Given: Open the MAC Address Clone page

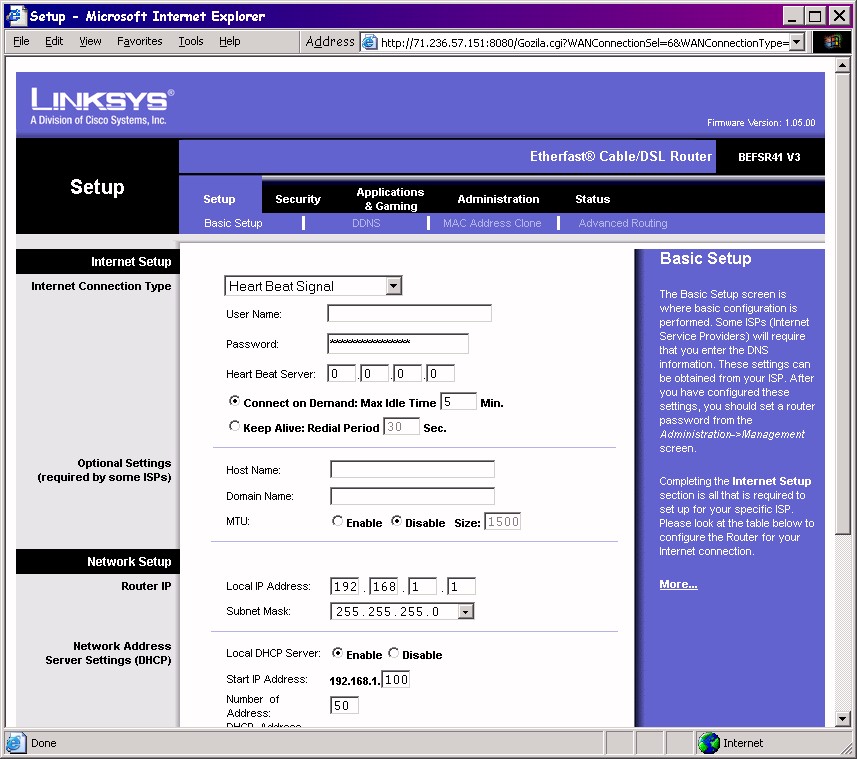Looking at the screenshot, I should [x=492, y=223].
